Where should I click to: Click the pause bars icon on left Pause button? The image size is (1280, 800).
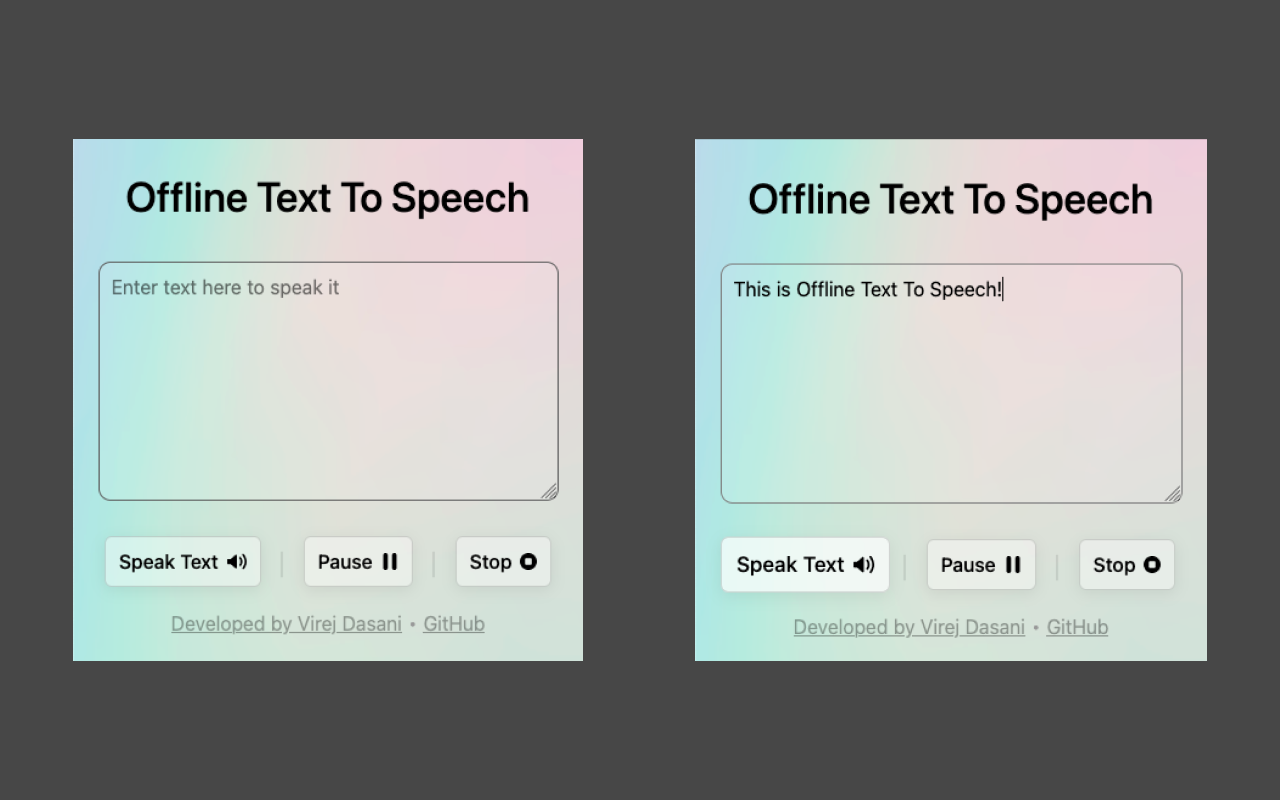point(390,562)
